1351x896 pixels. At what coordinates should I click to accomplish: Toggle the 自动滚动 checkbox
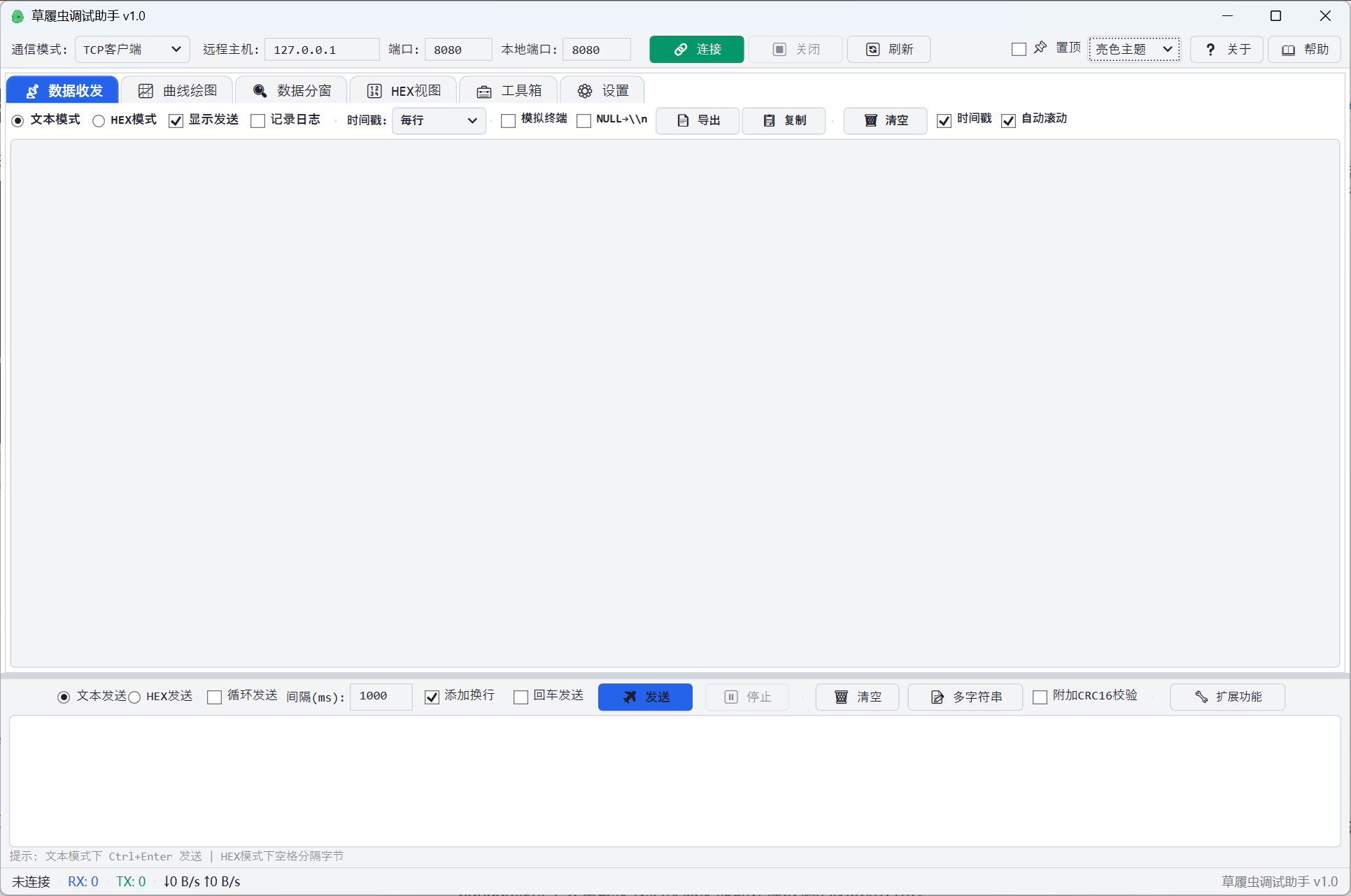point(1008,121)
